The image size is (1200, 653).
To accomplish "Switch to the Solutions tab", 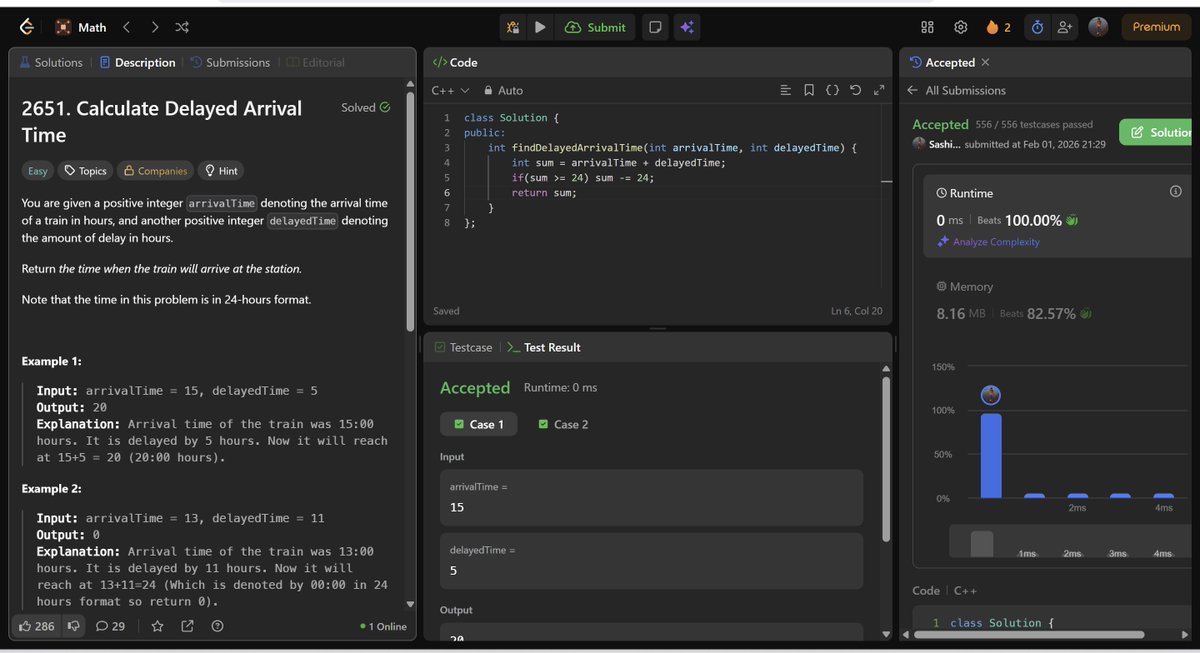I will click(x=51, y=62).
